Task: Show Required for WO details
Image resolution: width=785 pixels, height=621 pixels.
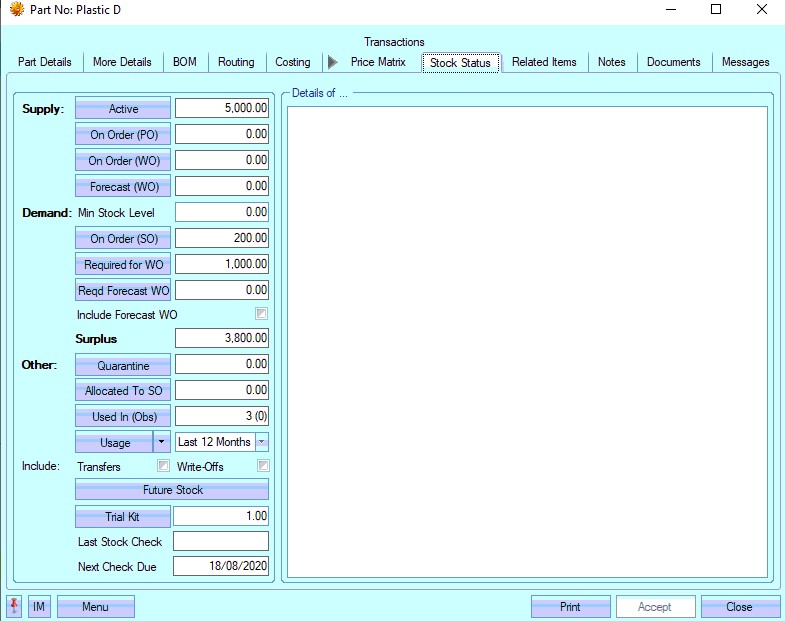Action: (x=123, y=265)
